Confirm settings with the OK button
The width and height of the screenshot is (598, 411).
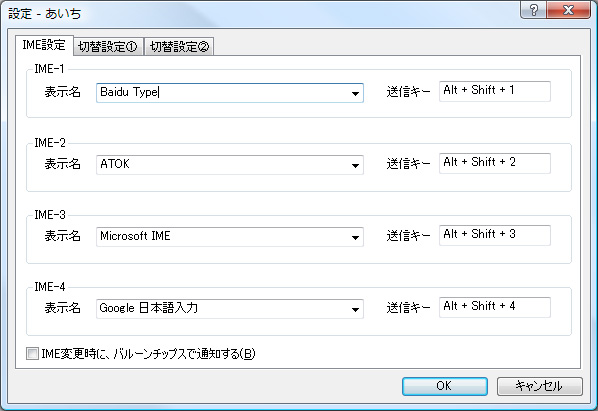(x=445, y=386)
